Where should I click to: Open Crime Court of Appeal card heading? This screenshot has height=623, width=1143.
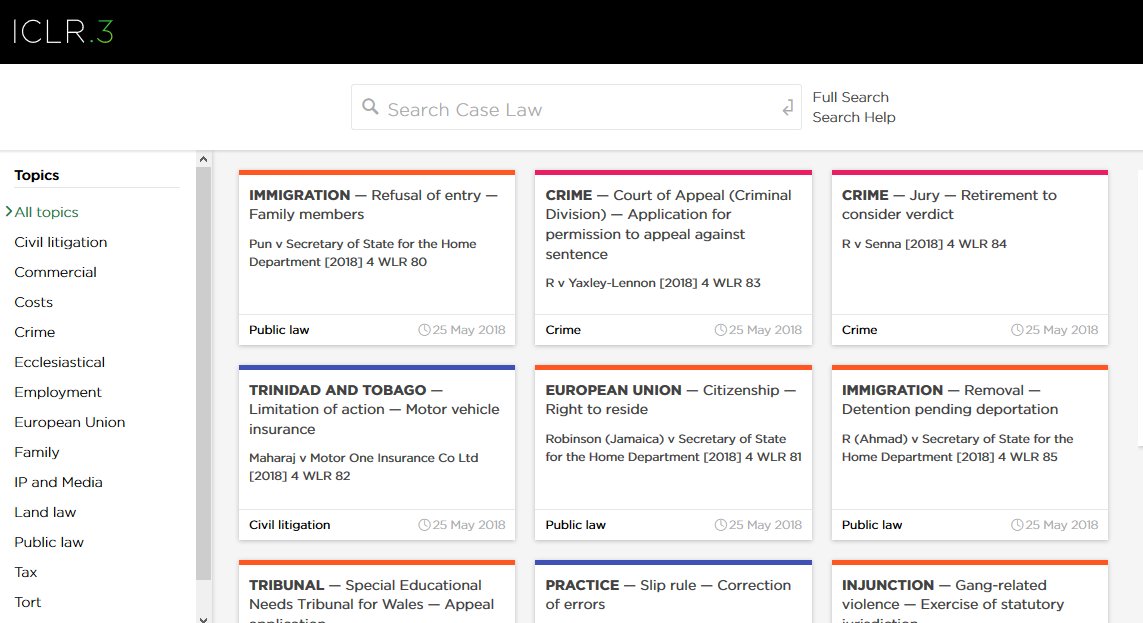point(668,224)
